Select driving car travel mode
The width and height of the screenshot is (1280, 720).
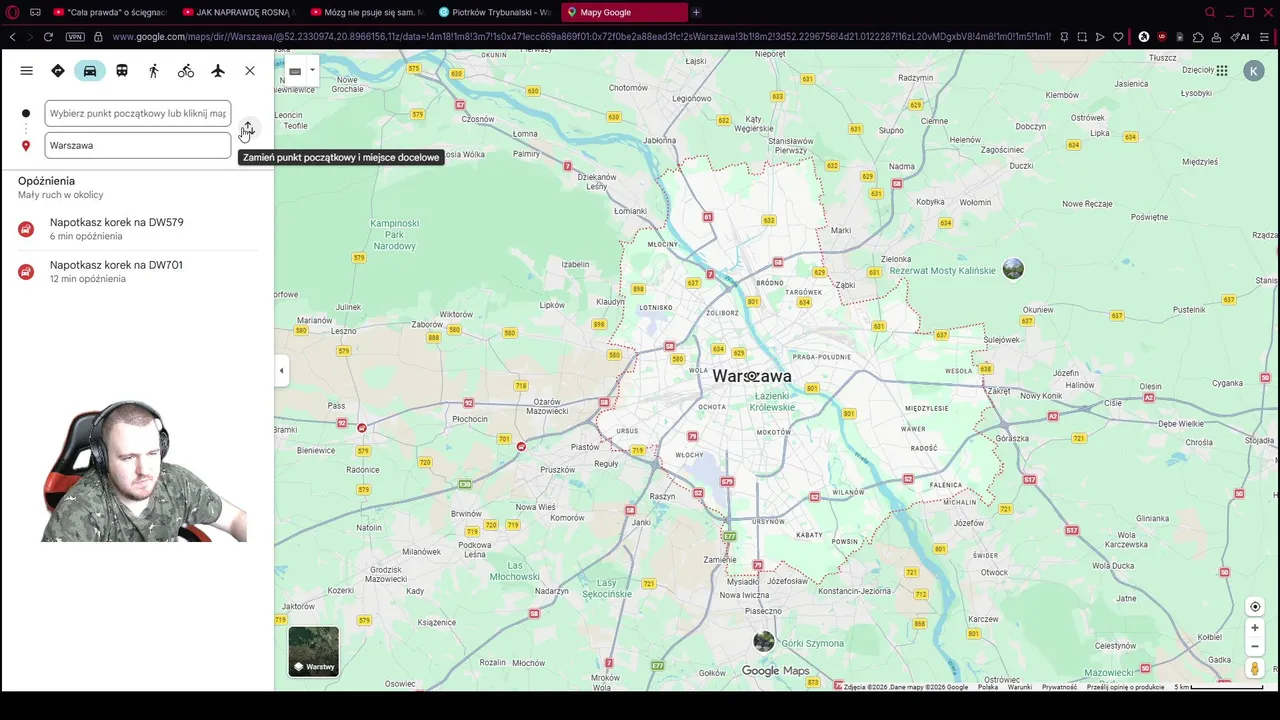(x=90, y=71)
